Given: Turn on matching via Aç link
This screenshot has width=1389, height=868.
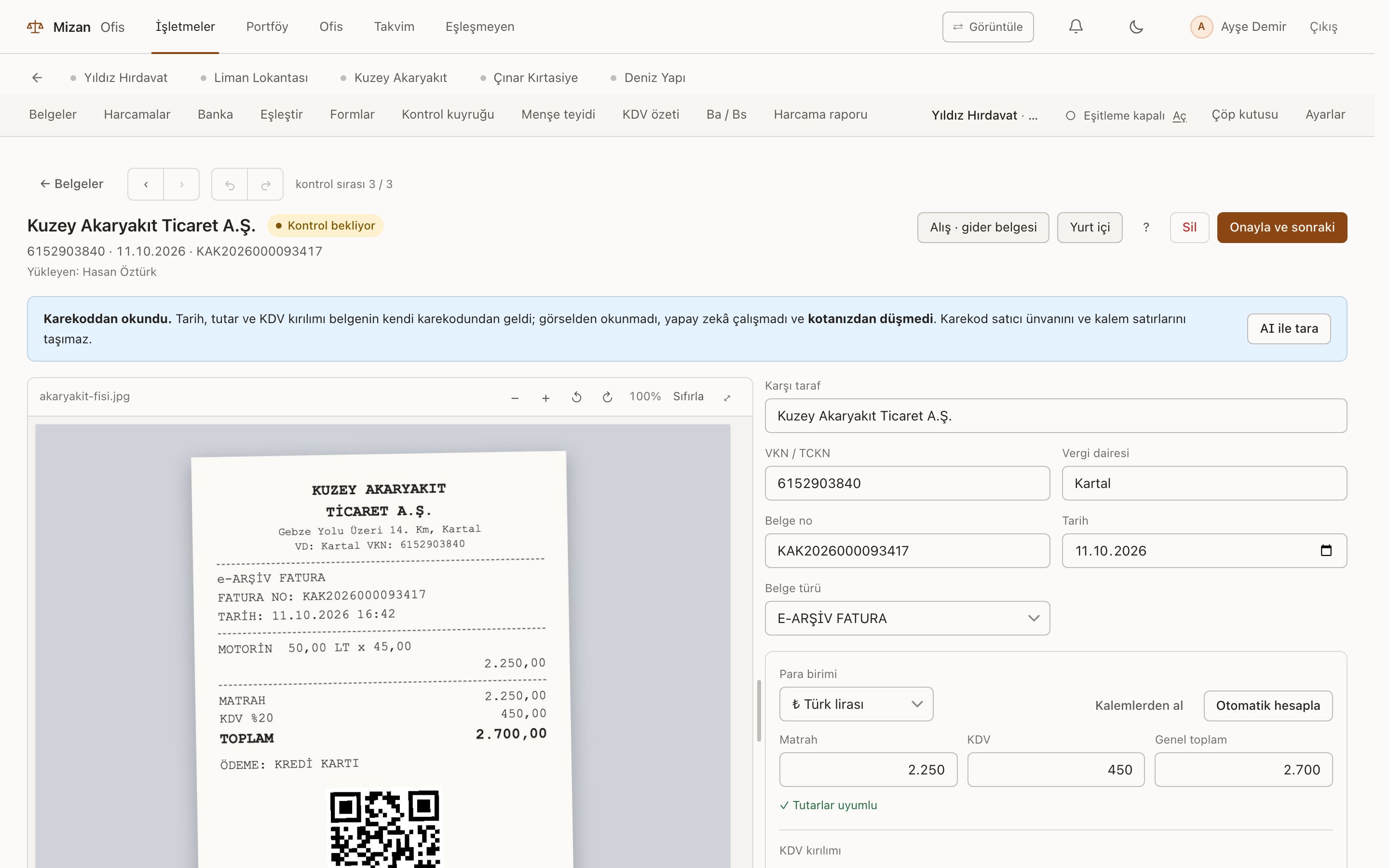Looking at the screenshot, I should pyautogui.click(x=1179, y=115).
